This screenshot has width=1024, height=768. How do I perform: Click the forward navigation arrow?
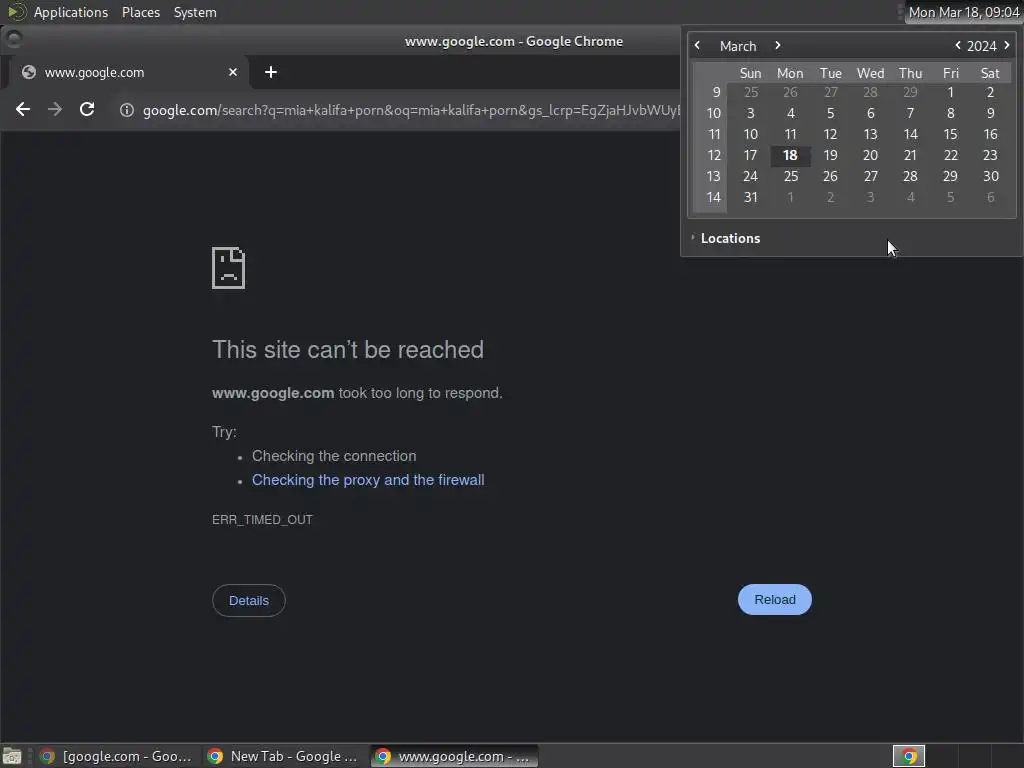click(55, 109)
